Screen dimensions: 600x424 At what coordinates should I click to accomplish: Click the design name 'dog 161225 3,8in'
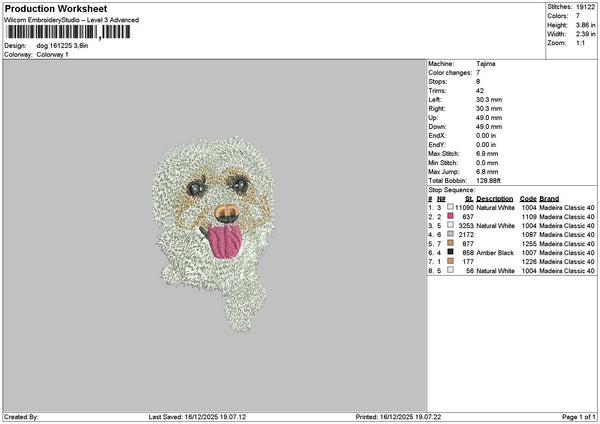62,46
